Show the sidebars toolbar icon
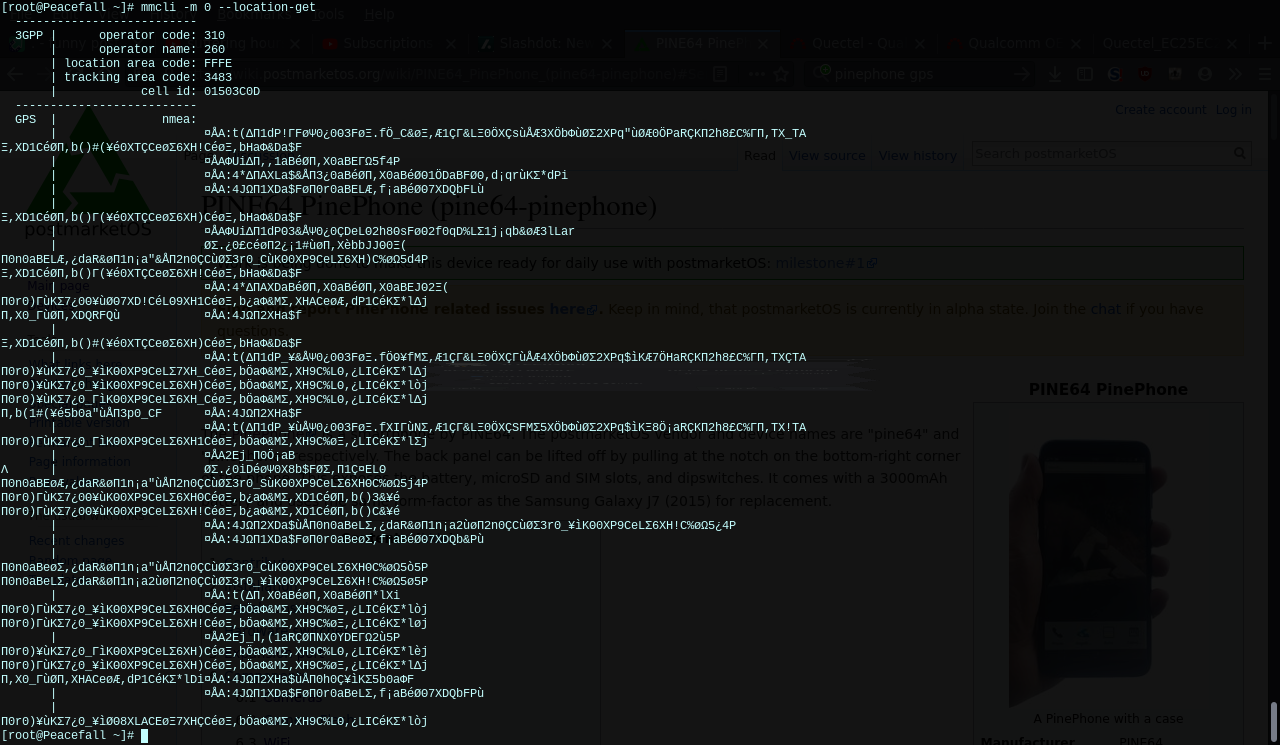This screenshot has height=745, width=1280. pyautogui.click(x=1085, y=74)
